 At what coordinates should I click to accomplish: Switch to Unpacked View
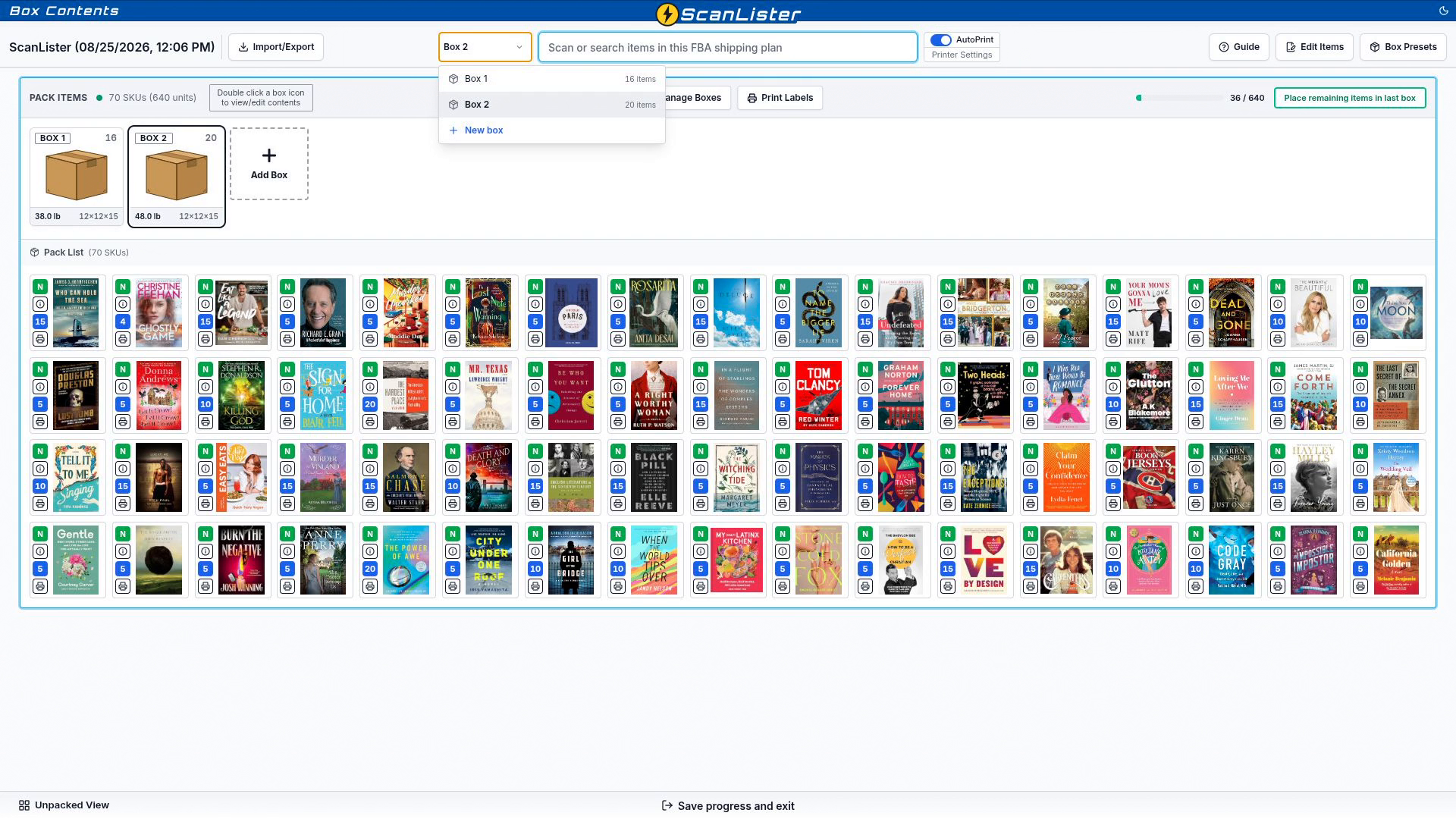point(64,805)
